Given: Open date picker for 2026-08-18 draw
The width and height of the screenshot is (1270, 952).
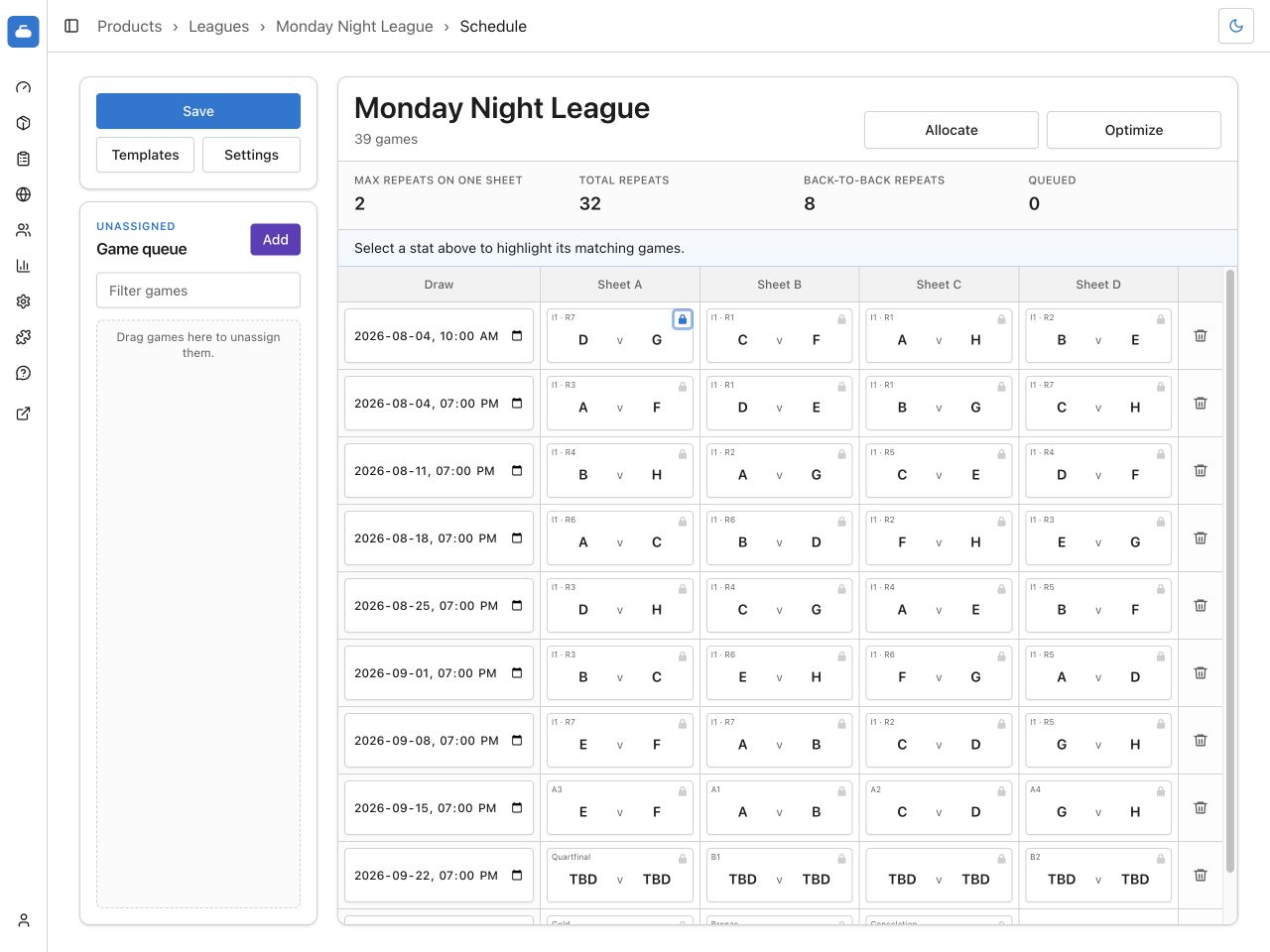Looking at the screenshot, I should (x=517, y=538).
